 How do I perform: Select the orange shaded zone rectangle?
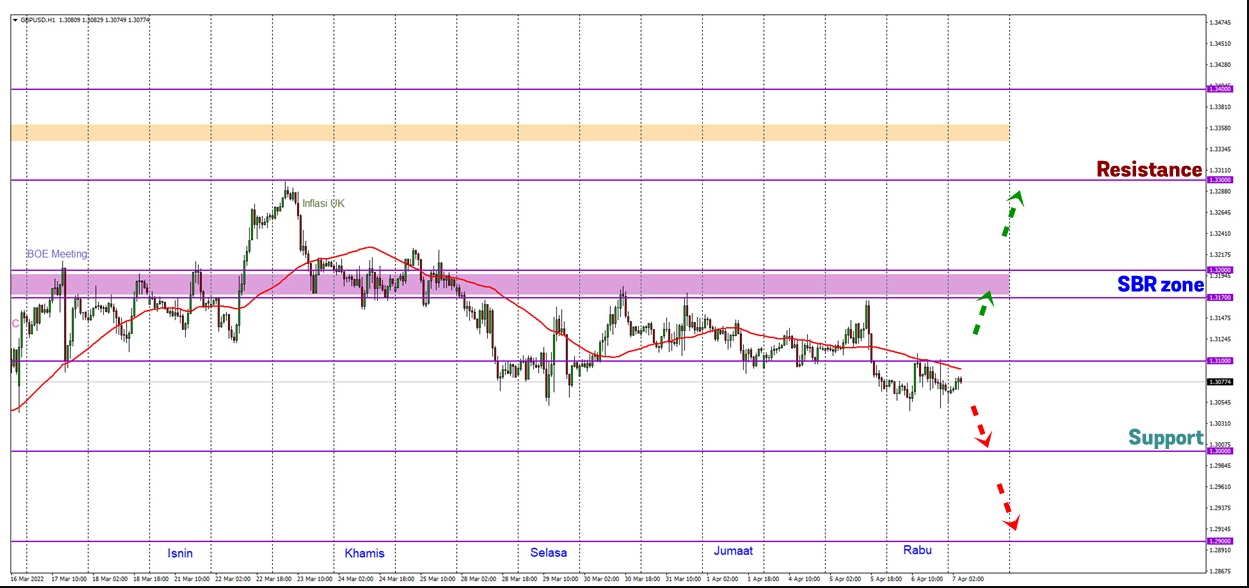click(510, 133)
